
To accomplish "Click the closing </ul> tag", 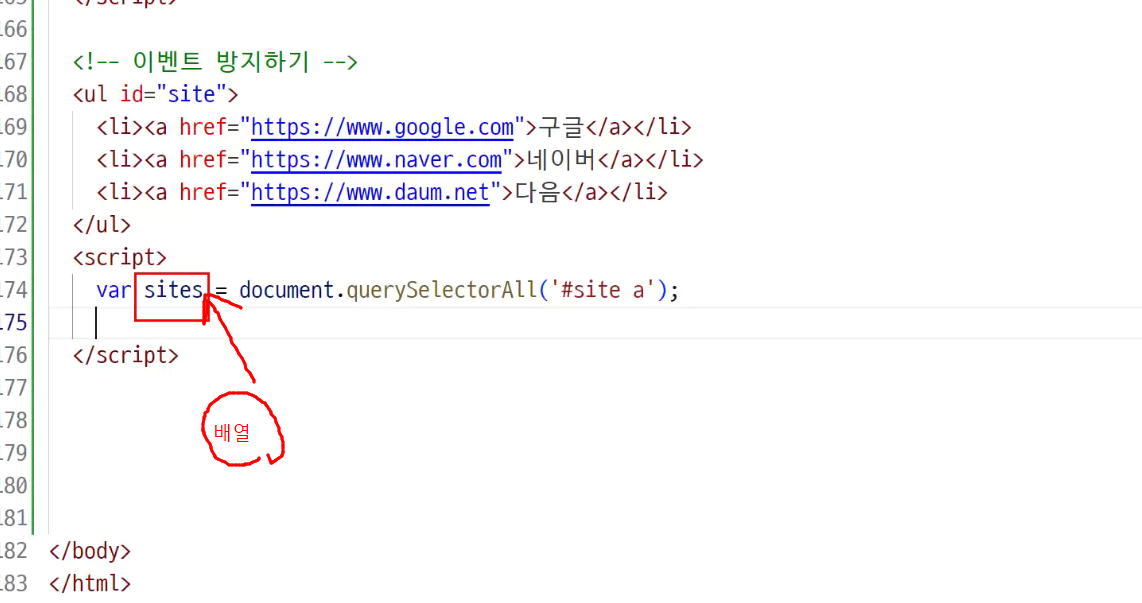I will [x=101, y=225].
